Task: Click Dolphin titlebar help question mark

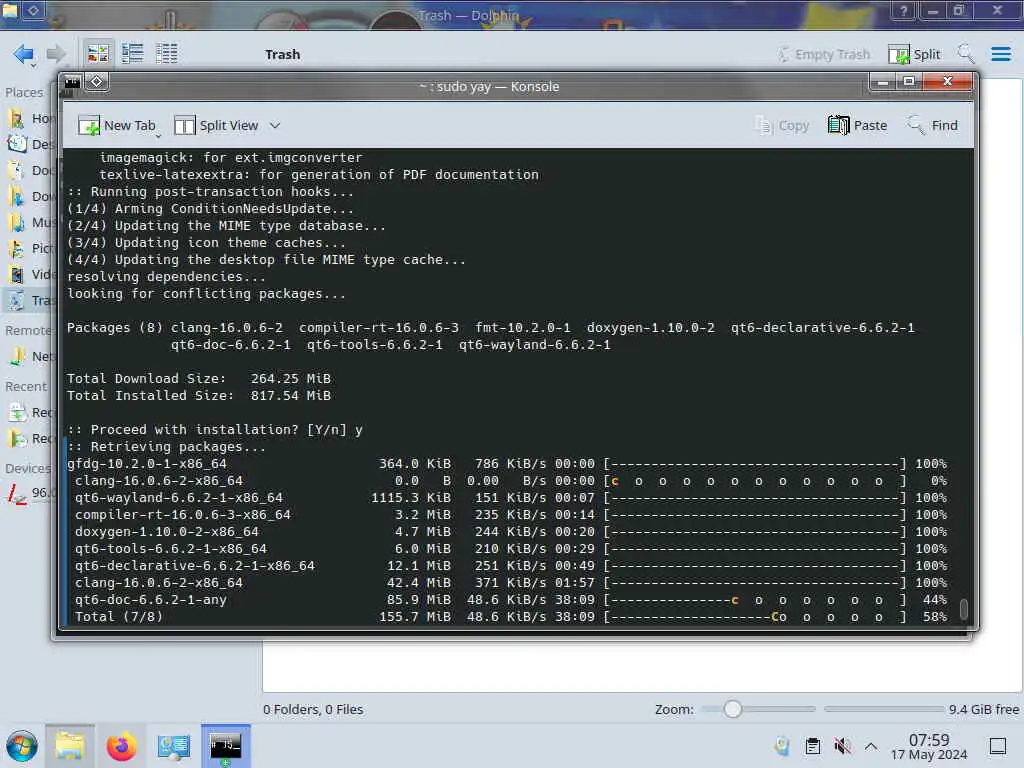Action: point(903,10)
